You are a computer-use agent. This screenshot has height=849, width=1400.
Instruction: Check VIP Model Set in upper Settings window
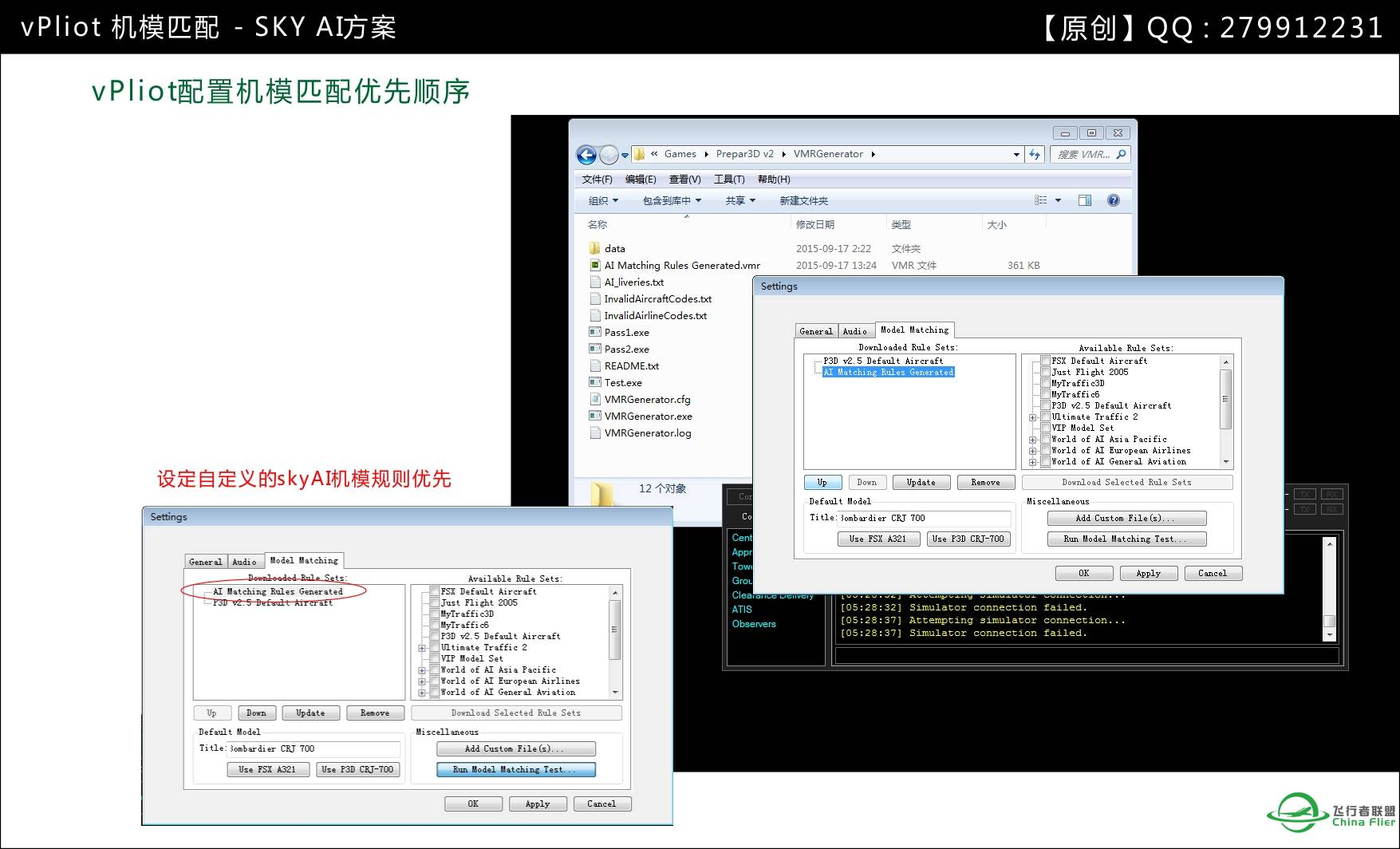(x=1045, y=428)
